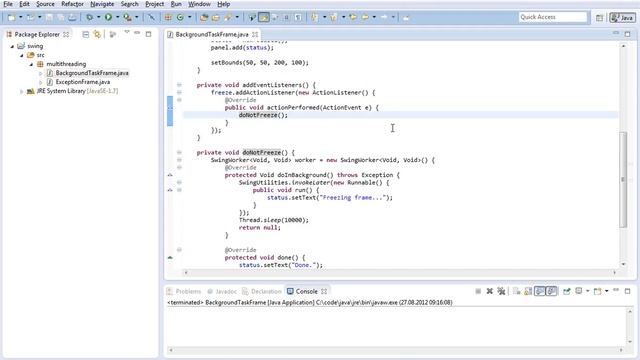
Task: Open dropdown arrow next to Run button
Action: click(117, 17)
